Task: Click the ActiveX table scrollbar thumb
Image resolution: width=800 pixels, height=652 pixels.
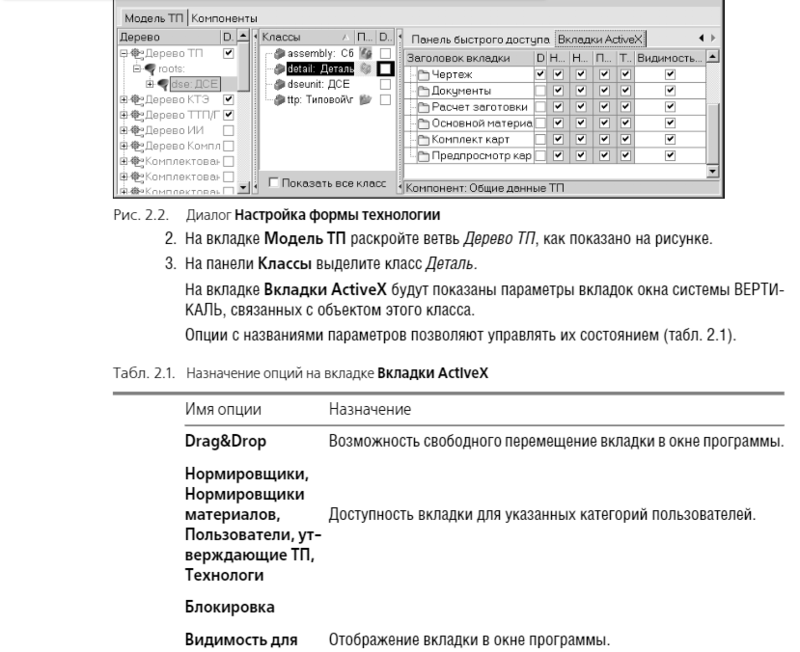Action: [713, 133]
